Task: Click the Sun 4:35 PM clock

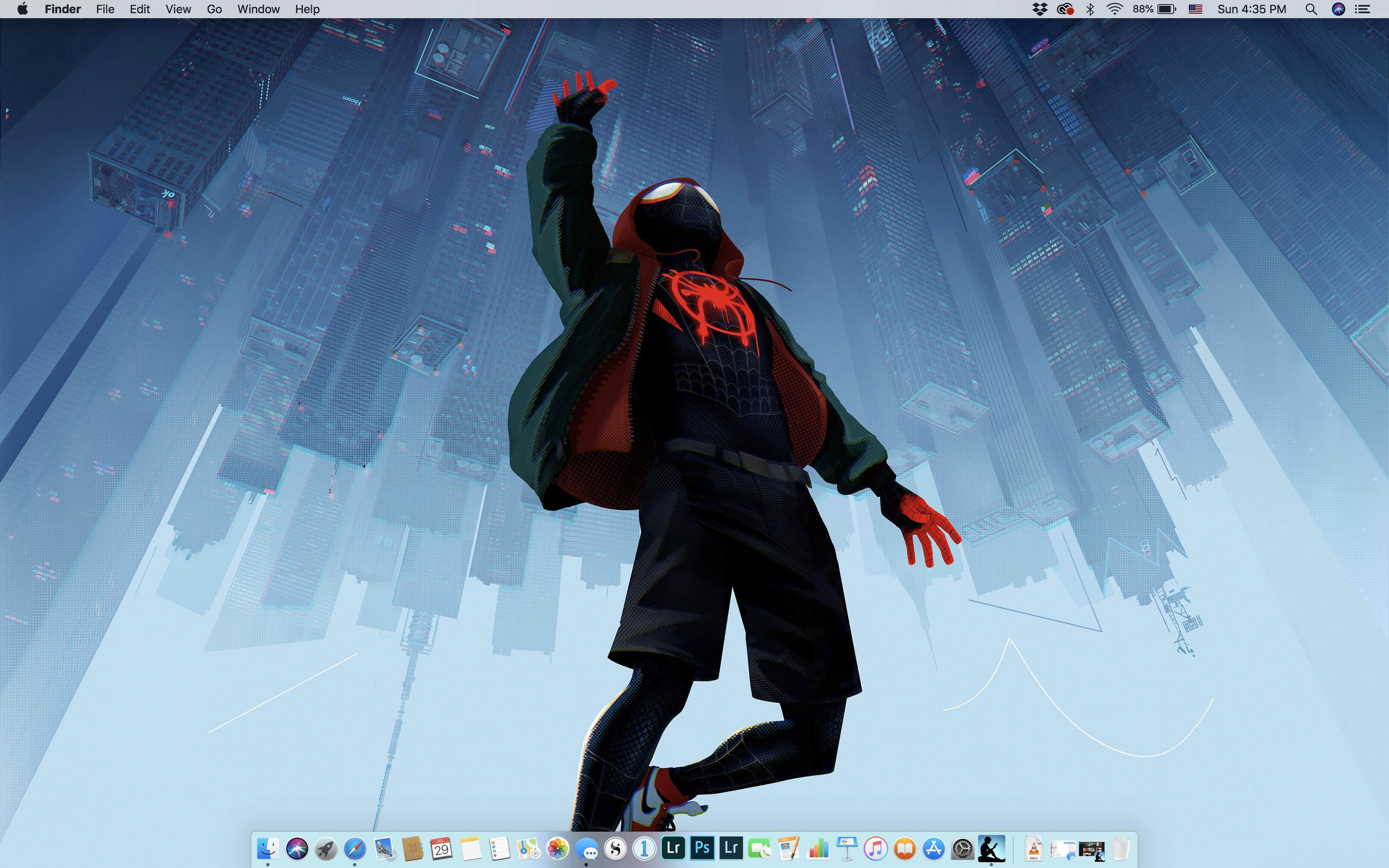Action: coord(1251,9)
